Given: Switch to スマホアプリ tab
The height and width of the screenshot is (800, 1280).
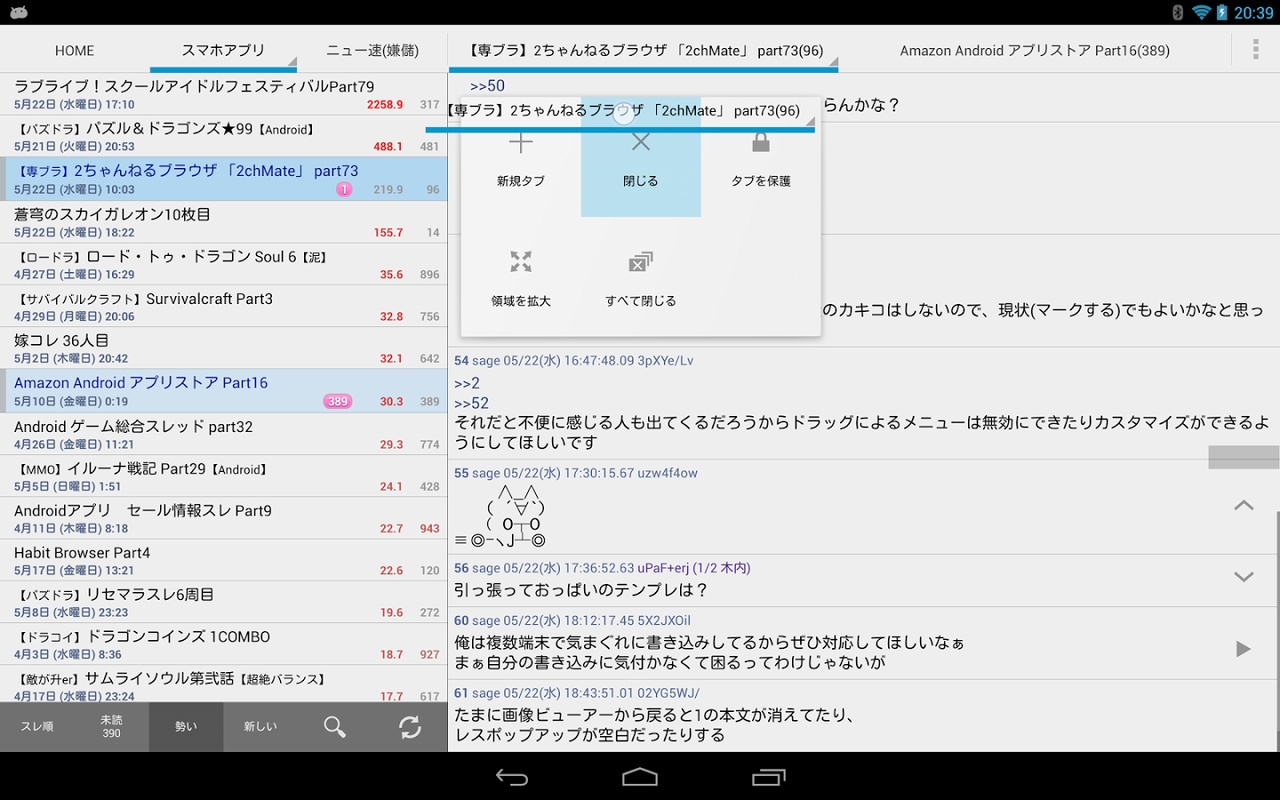Looking at the screenshot, I should tap(223, 50).
